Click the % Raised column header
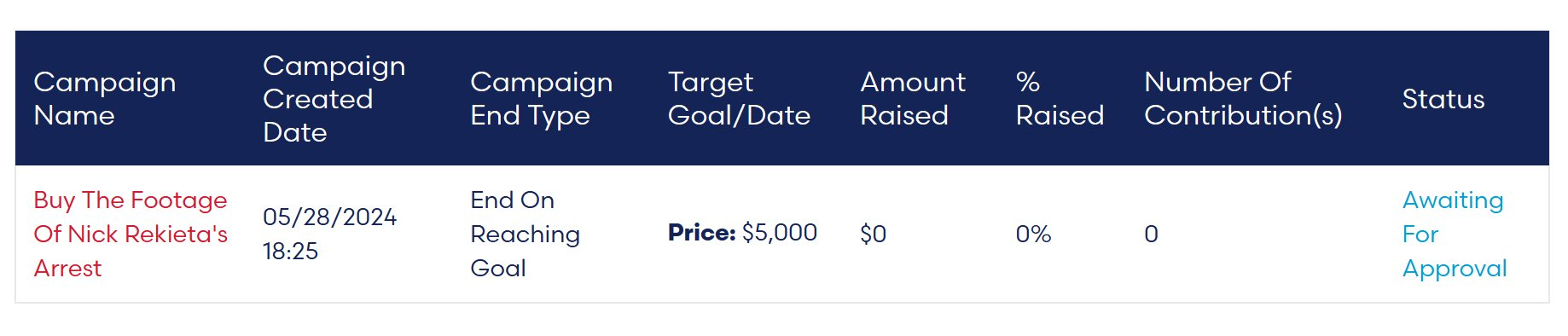This screenshot has height=336, width=1568. 1060,99
